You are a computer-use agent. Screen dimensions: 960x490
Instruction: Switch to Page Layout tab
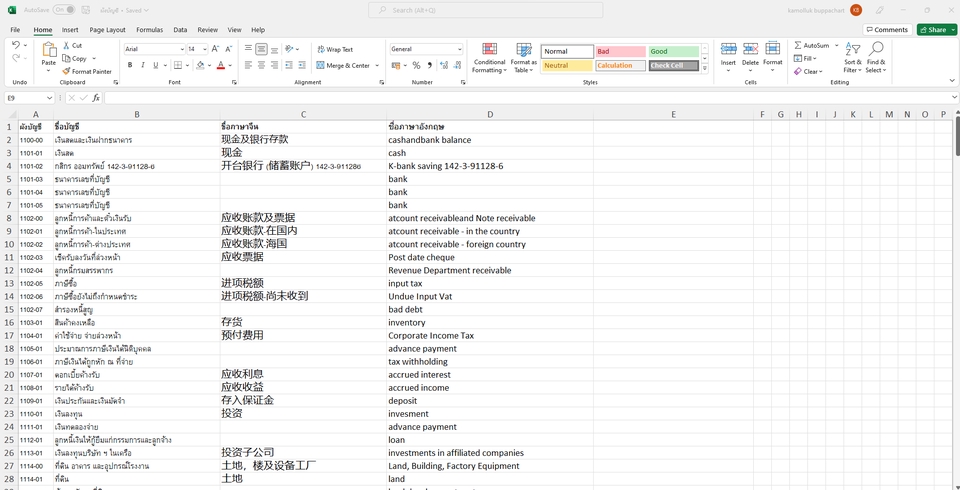(x=107, y=29)
